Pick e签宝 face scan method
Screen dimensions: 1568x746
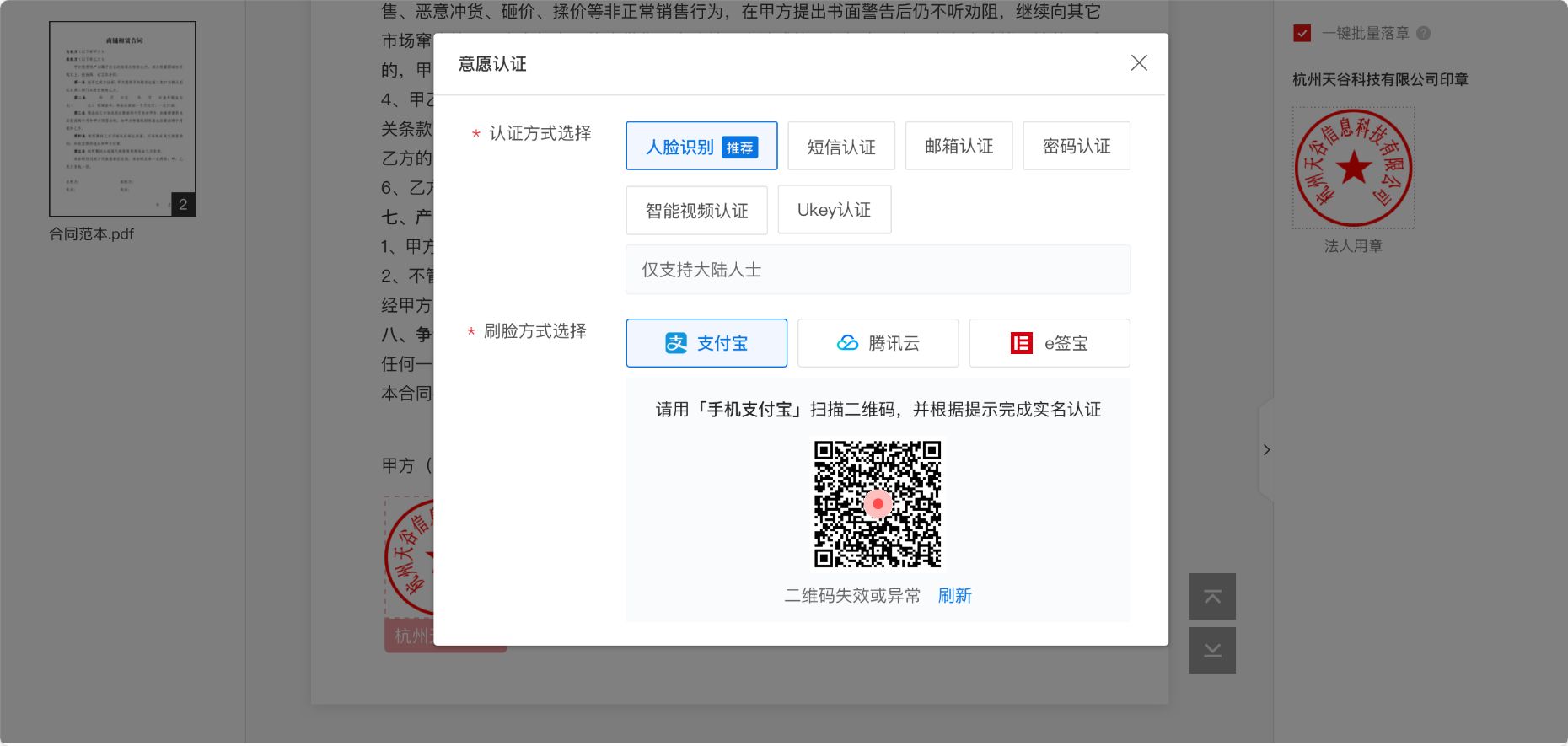tap(1050, 343)
